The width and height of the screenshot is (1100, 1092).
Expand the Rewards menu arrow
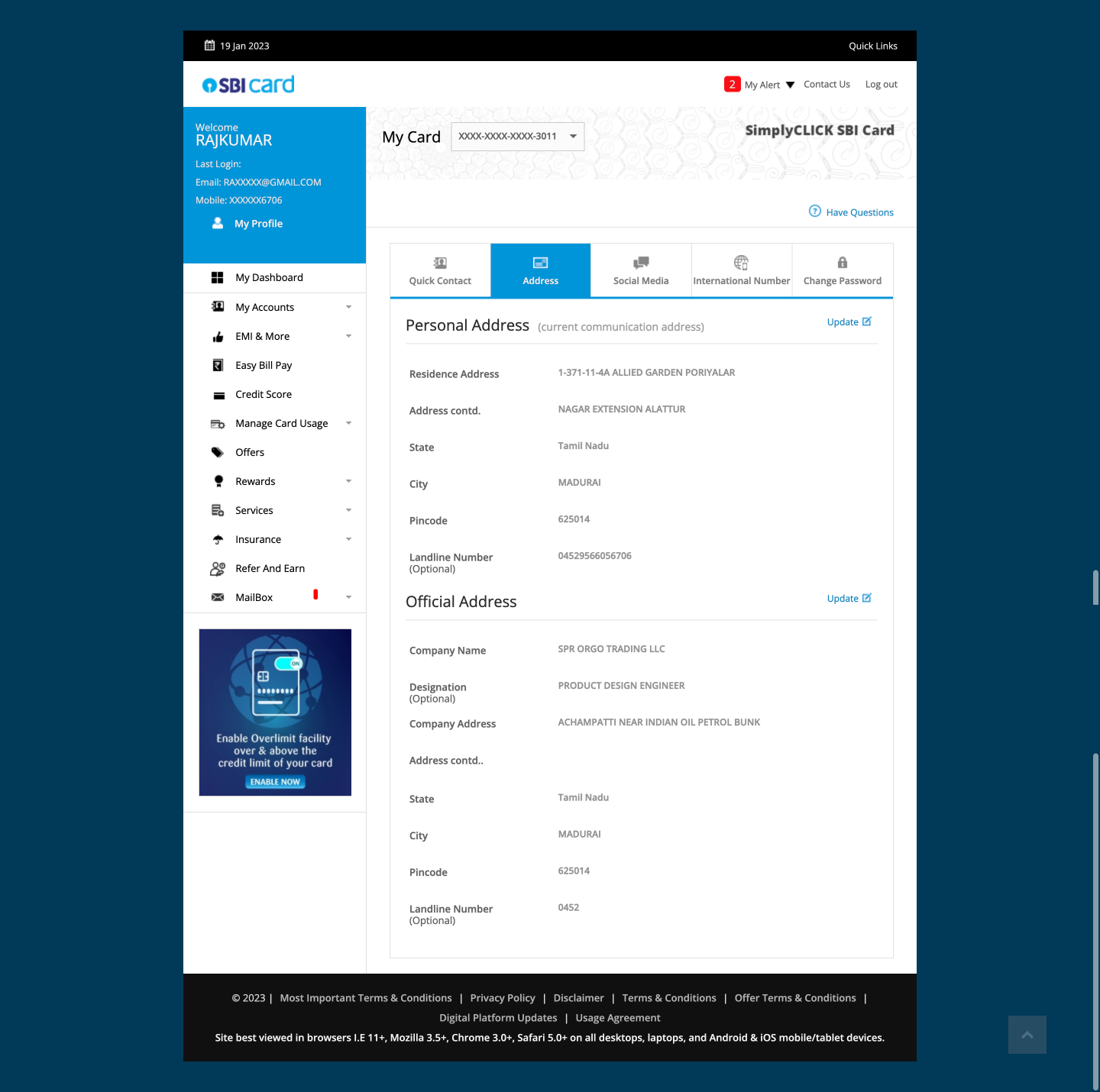click(x=348, y=481)
